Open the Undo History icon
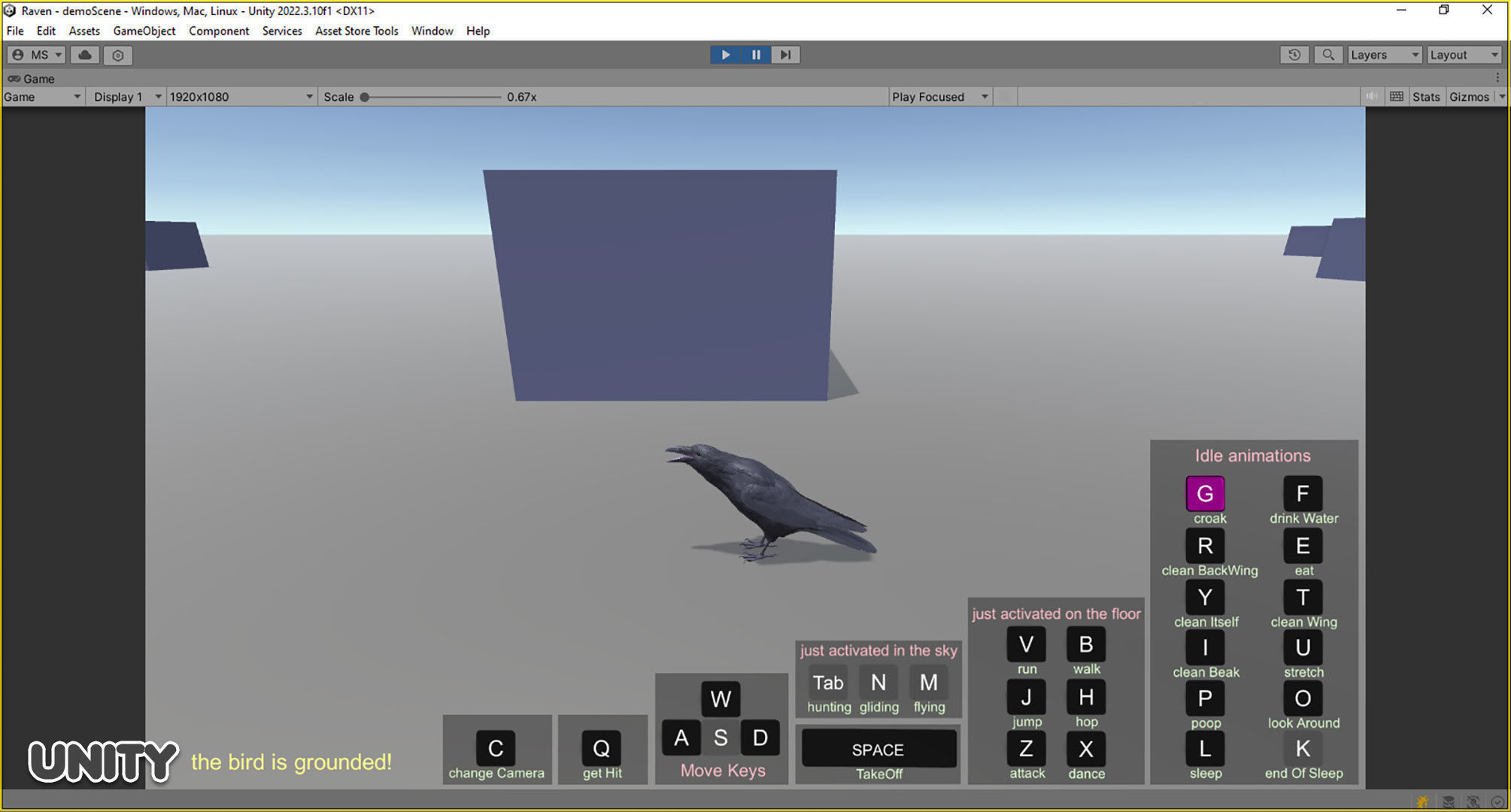Screen dimensions: 1511x812 (x=1294, y=55)
